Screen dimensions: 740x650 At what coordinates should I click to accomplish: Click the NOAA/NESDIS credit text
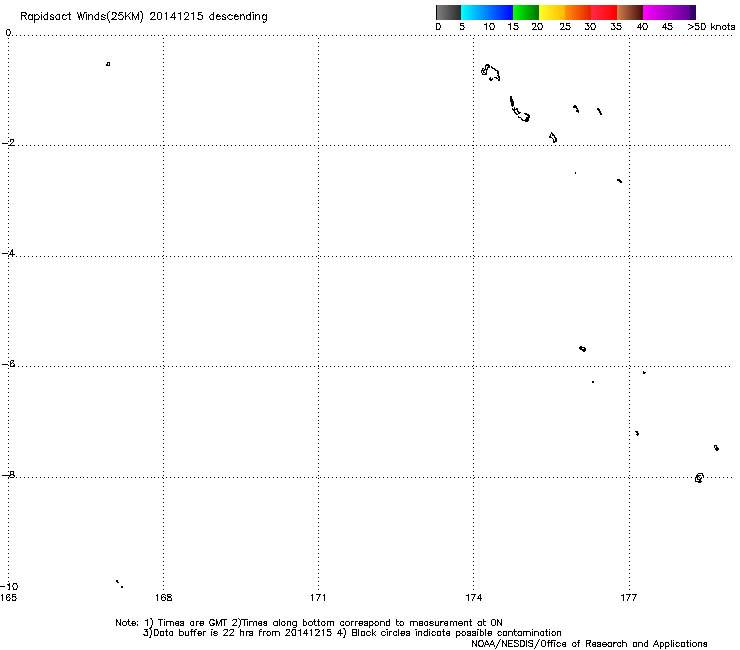click(589, 644)
